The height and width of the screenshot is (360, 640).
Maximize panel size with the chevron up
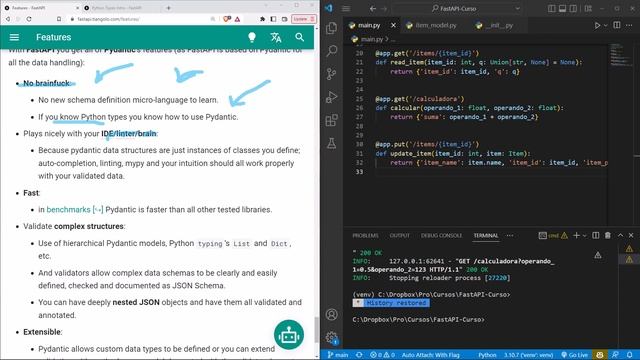coord(620,236)
